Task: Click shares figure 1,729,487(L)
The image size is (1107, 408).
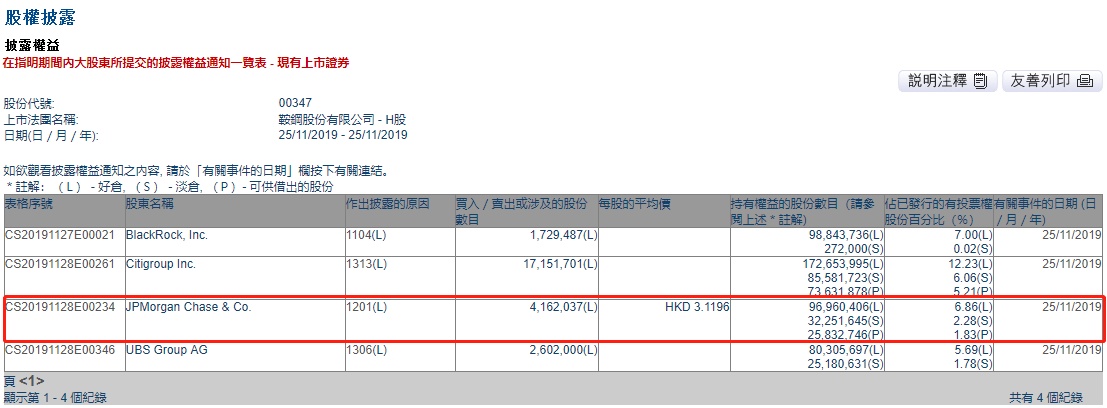Action: pos(561,234)
